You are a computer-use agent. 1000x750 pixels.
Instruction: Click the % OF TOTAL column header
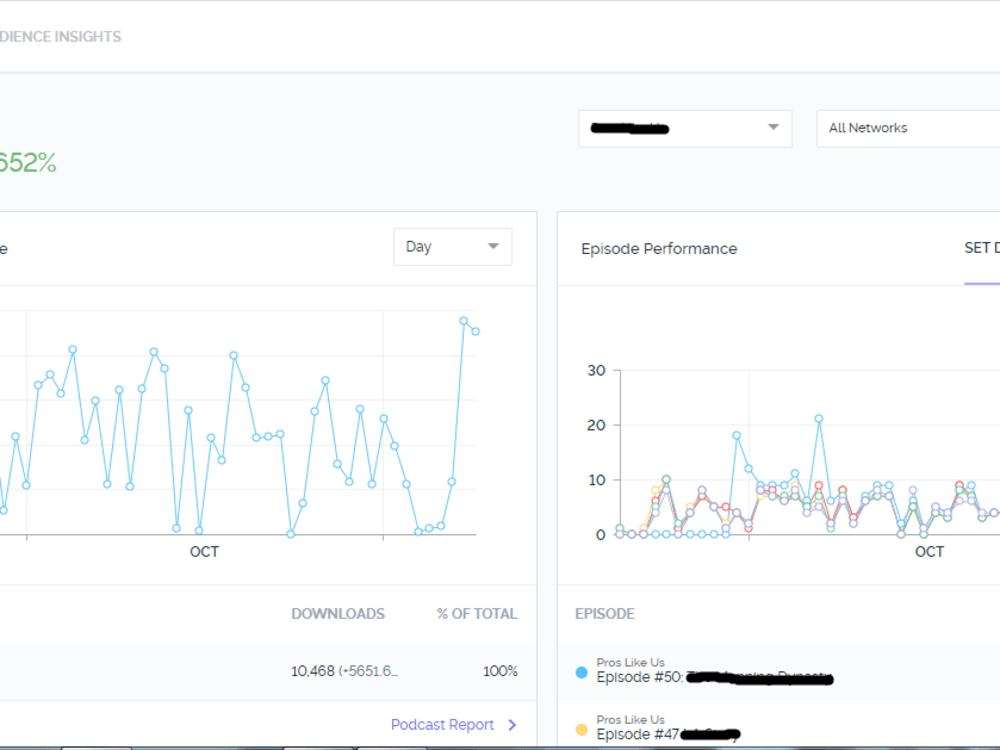tap(477, 614)
